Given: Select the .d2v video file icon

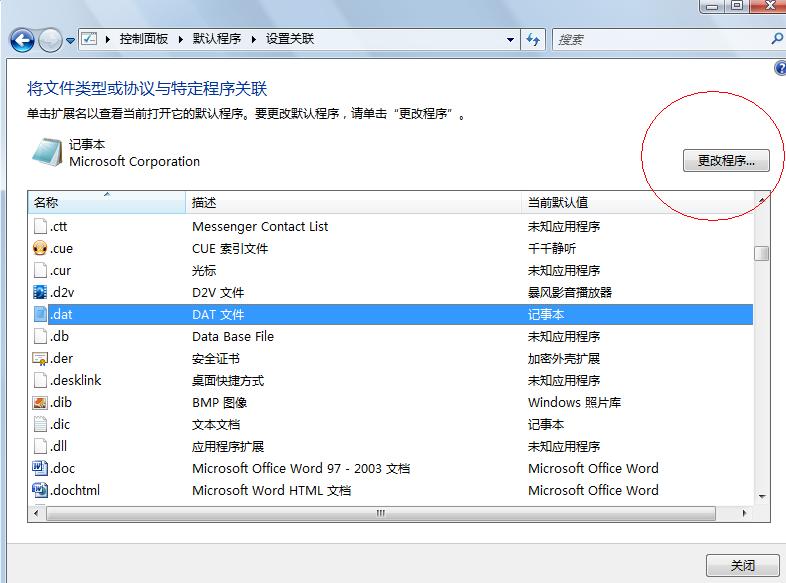Looking at the screenshot, I should (40, 292).
